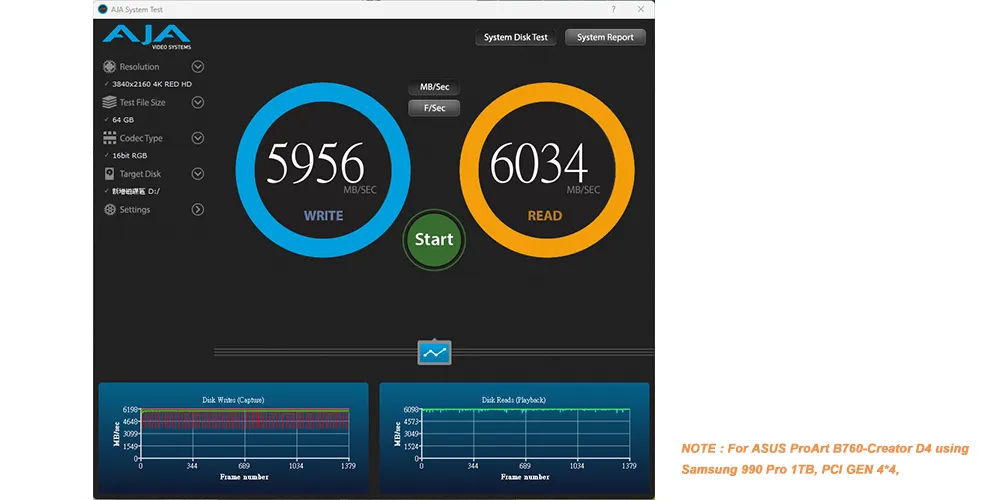The height and width of the screenshot is (500, 1000).
Task: Click the Settings gear icon
Action: pos(110,210)
